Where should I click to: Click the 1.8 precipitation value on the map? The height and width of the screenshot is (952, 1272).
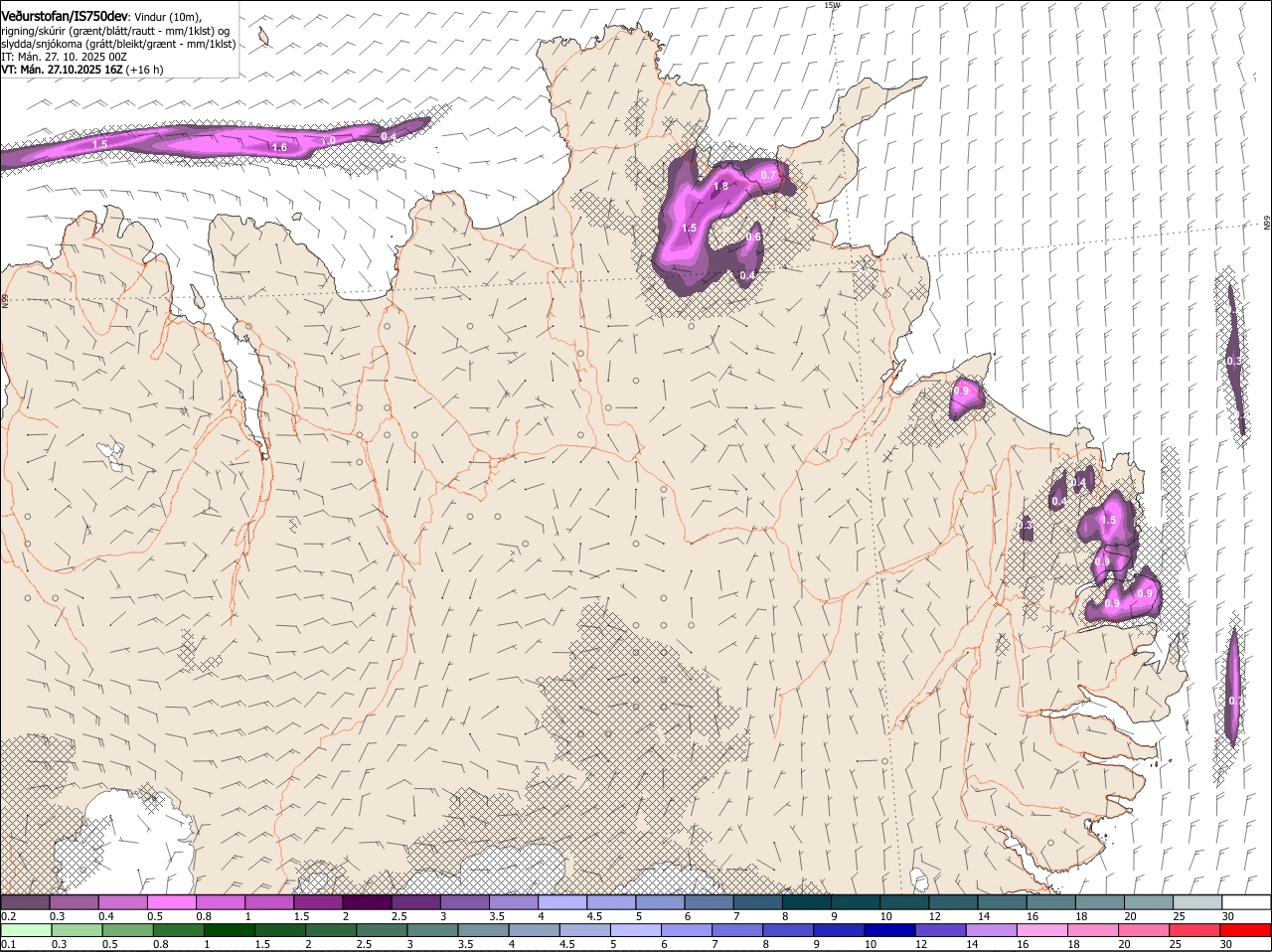(x=721, y=186)
